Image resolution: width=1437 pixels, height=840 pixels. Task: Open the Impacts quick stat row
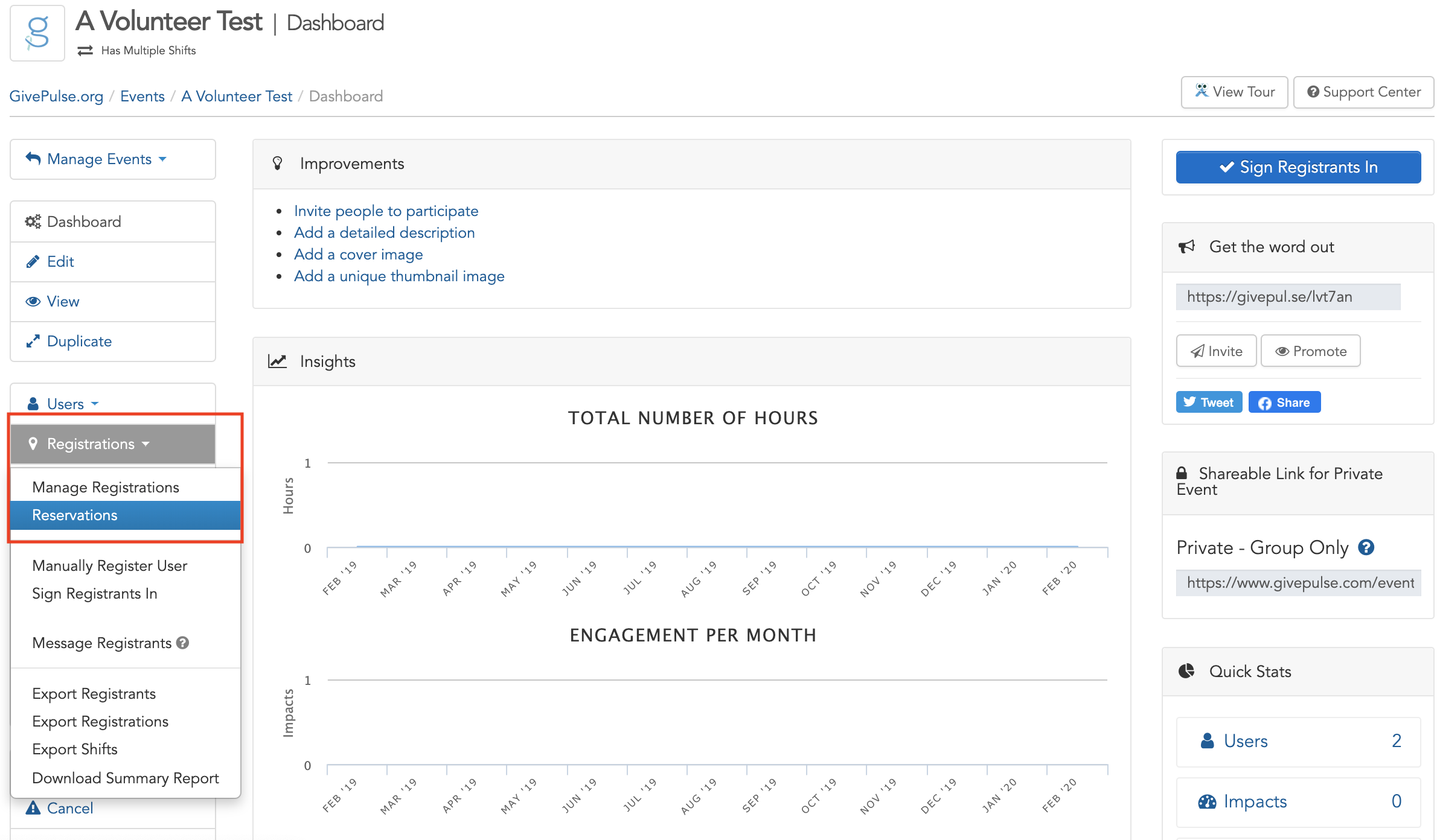1298,801
